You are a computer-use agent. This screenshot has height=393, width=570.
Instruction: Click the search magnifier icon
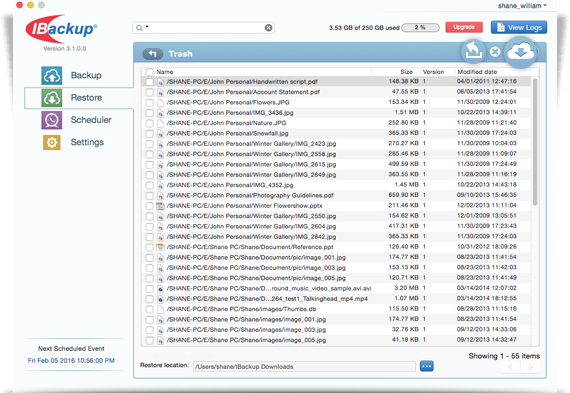click(139, 28)
